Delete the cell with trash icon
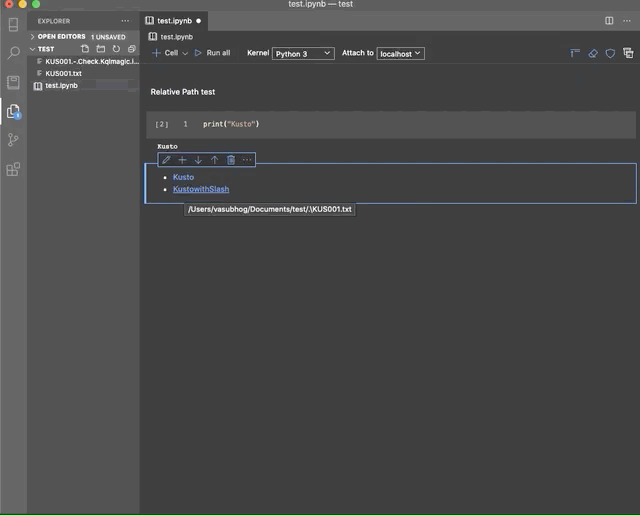Viewport: 640px width, 515px height. (x=231, y=160)
